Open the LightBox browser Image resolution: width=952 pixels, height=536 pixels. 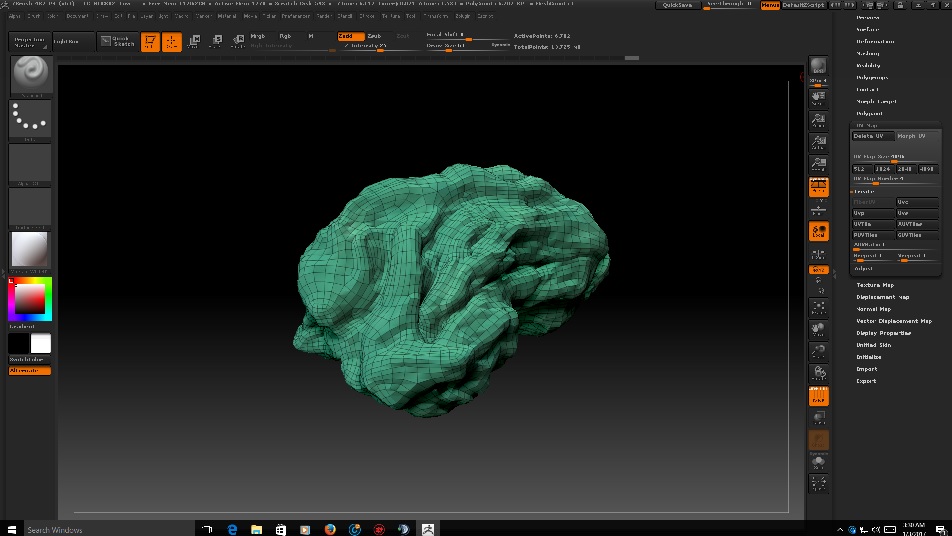click(x=73, y=41)
